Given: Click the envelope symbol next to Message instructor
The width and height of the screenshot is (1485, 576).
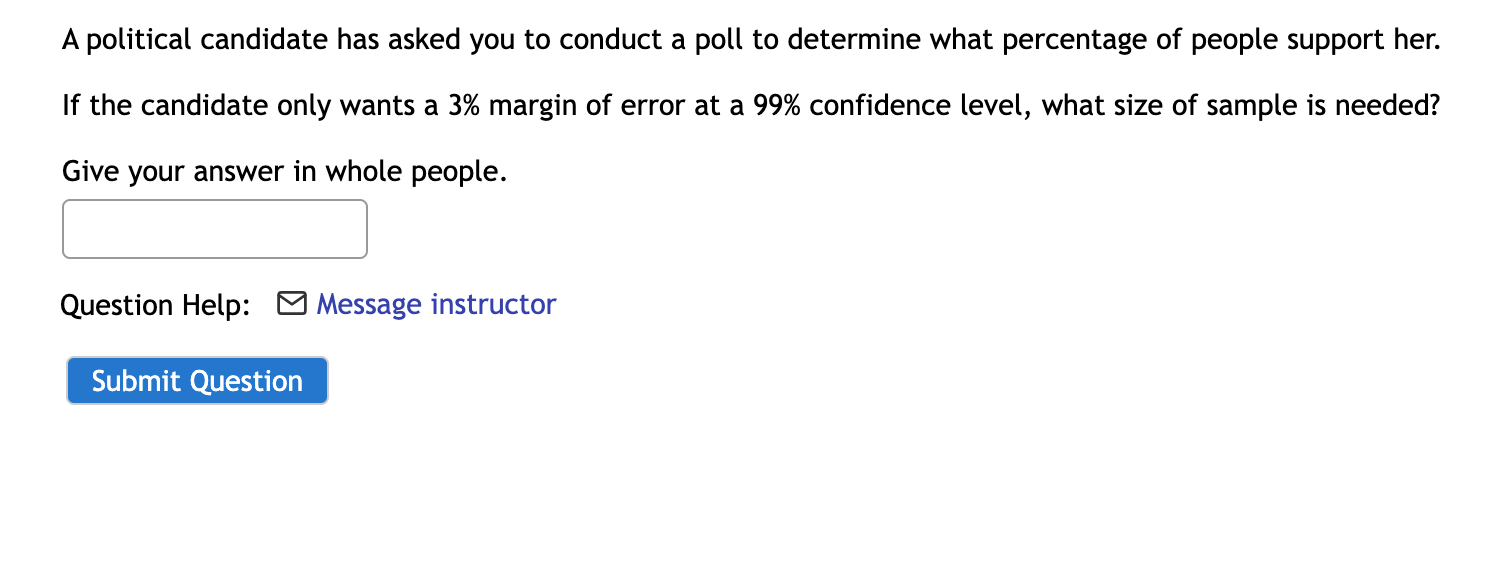Looking at the screenshot, I should pyautogui.click(x=292, y=304).
